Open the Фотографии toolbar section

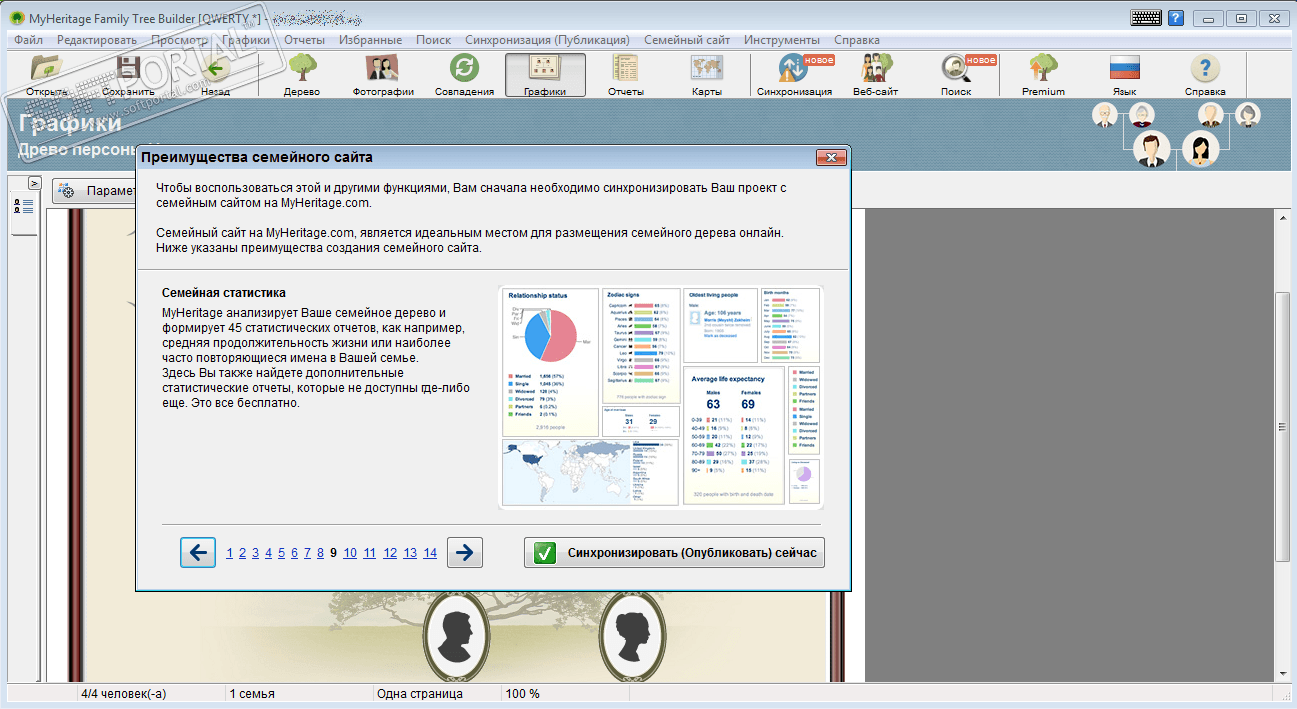[x=383, y=75]
